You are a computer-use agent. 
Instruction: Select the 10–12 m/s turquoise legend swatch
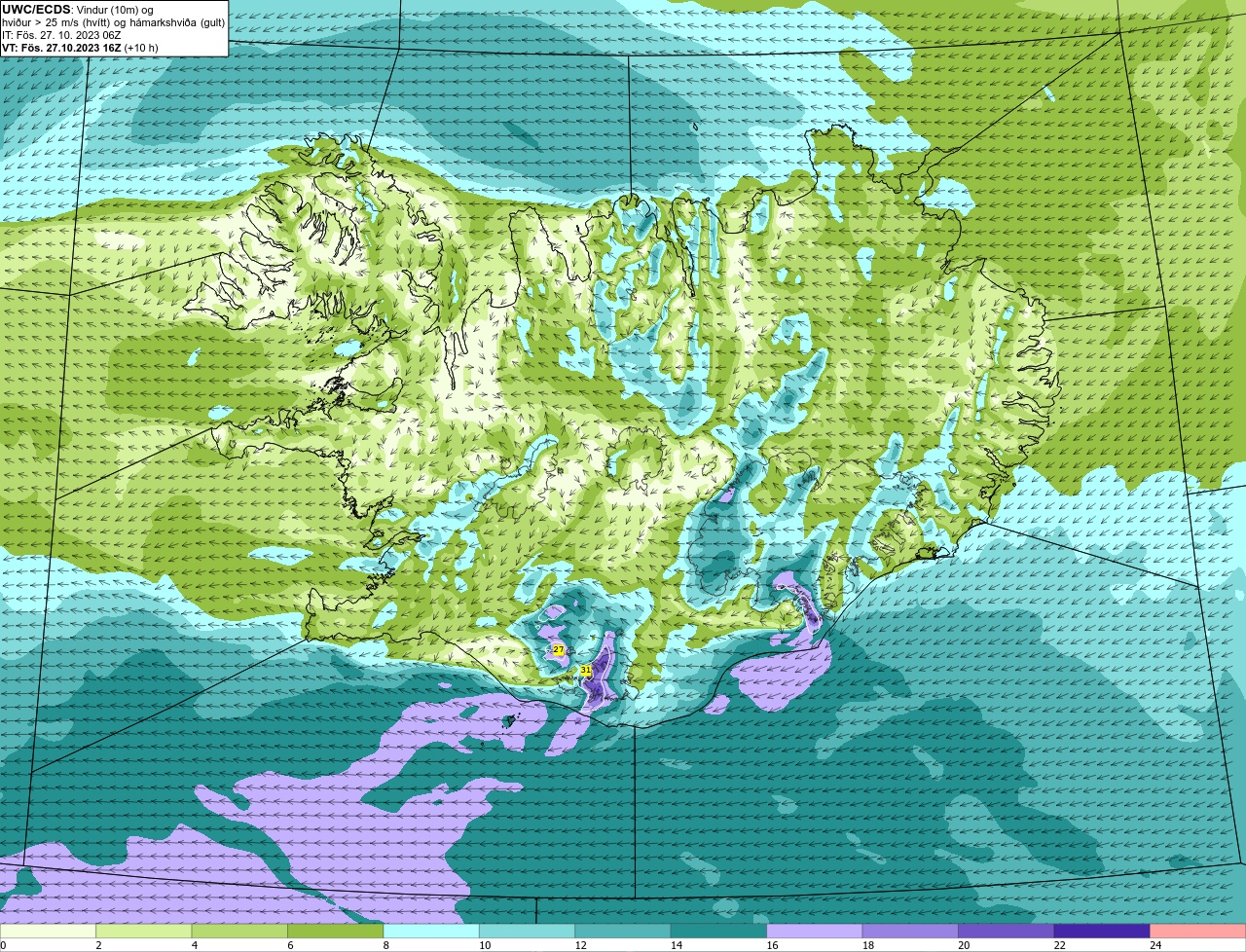[529, 931]
